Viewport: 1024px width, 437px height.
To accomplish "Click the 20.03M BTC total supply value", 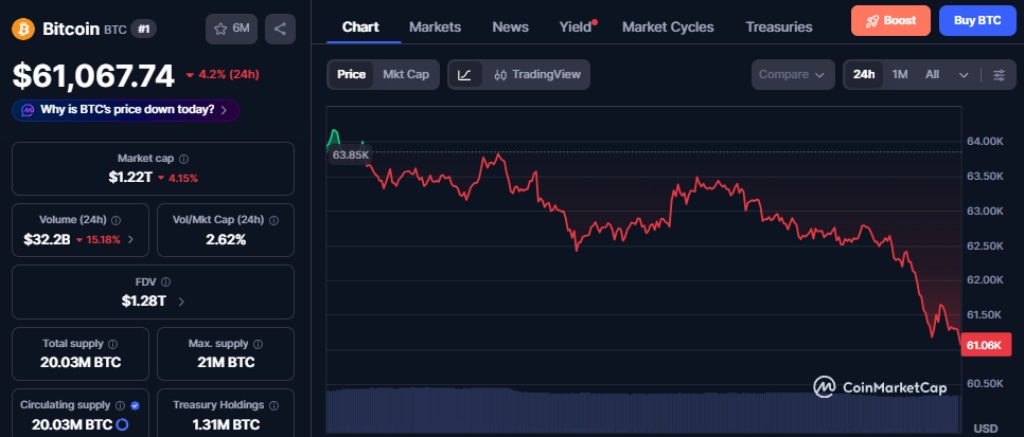I will coord(80,363).
